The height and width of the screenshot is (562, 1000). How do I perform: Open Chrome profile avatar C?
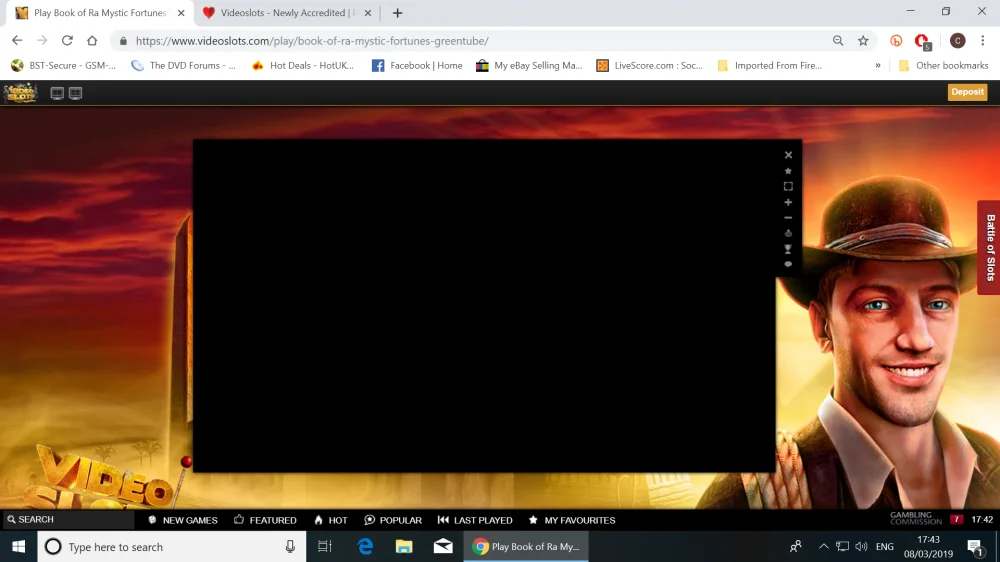click(x=957, y=40)
